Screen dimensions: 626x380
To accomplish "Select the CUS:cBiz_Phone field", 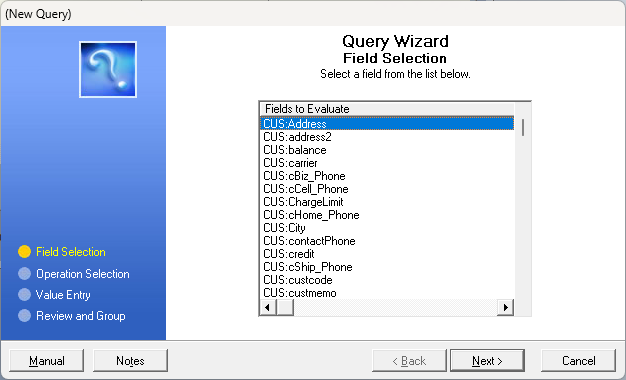I will 387,176.
